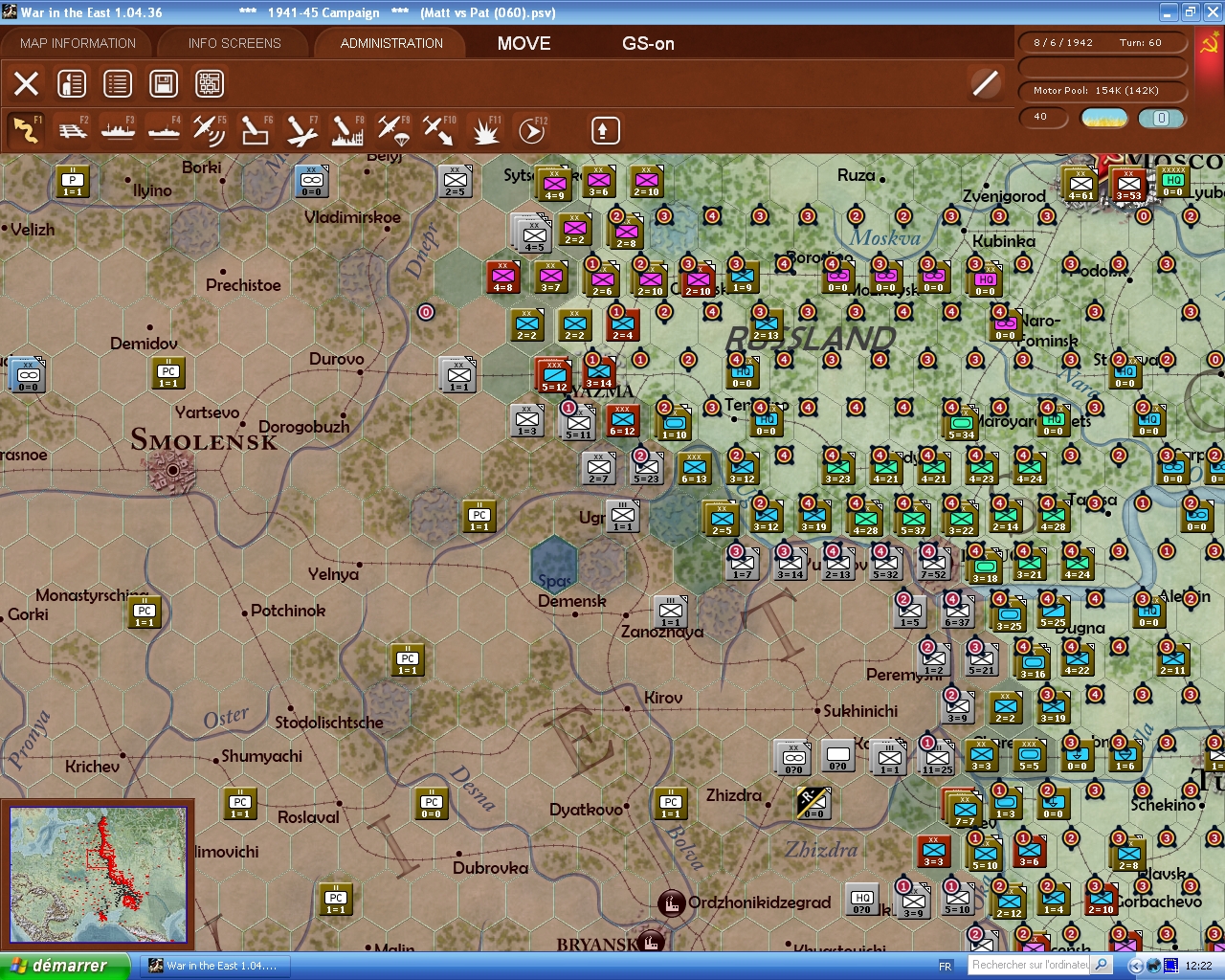The height and width of the screenshot is (980, 1225).
Task: Select the HQ 0?0 unit near Ordzhonikidzegrad
Action: (862, 899)
